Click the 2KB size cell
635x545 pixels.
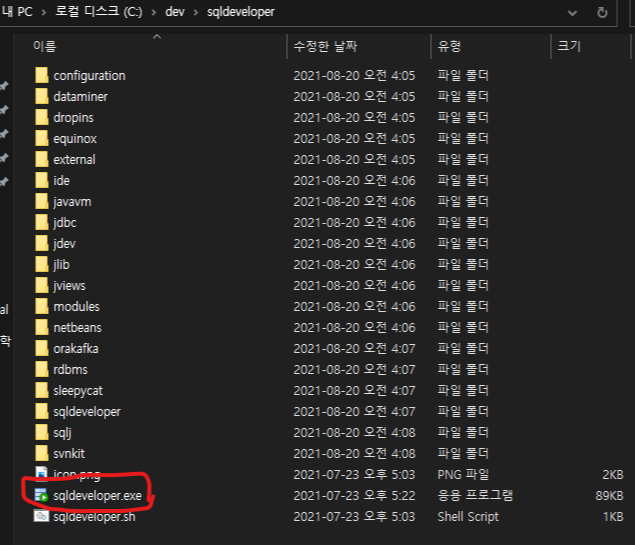[613, 475]
